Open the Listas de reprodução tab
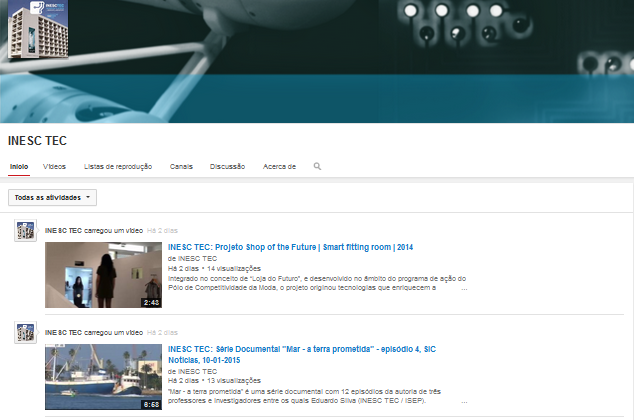 [x=118, y=167]
